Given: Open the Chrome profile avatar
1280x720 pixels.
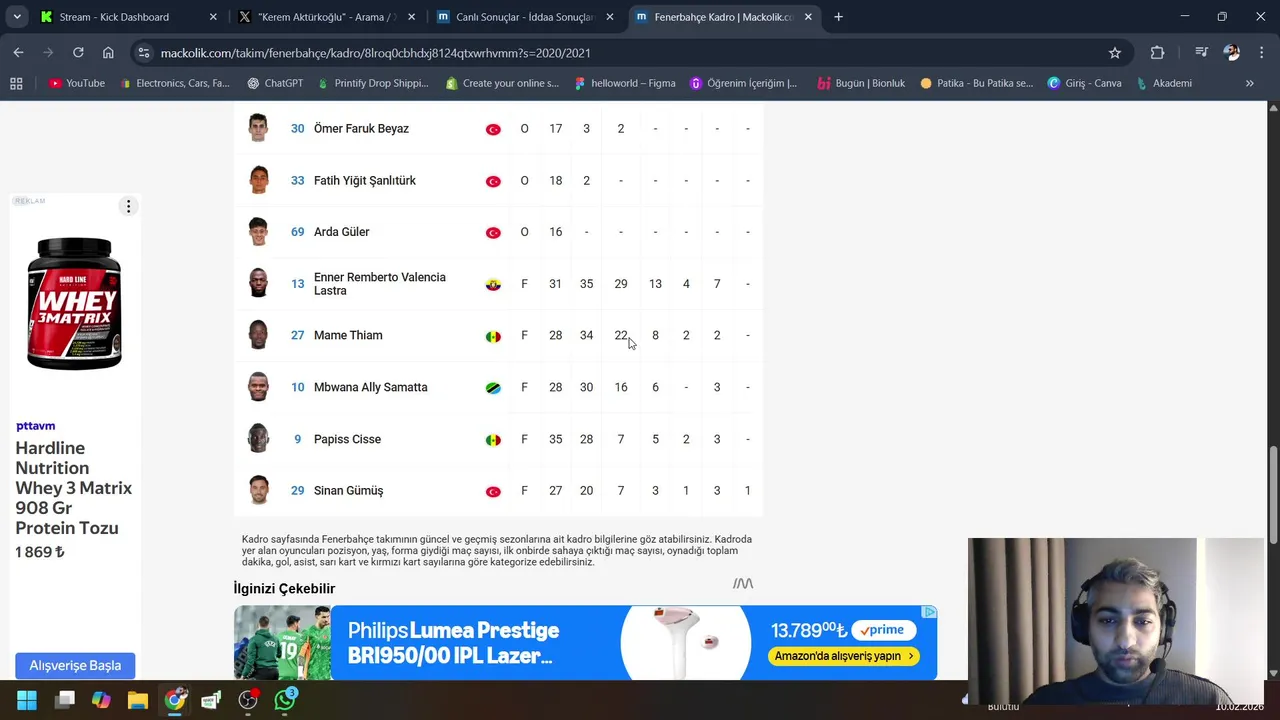Looking at the screenshot, I should 1231,52.
